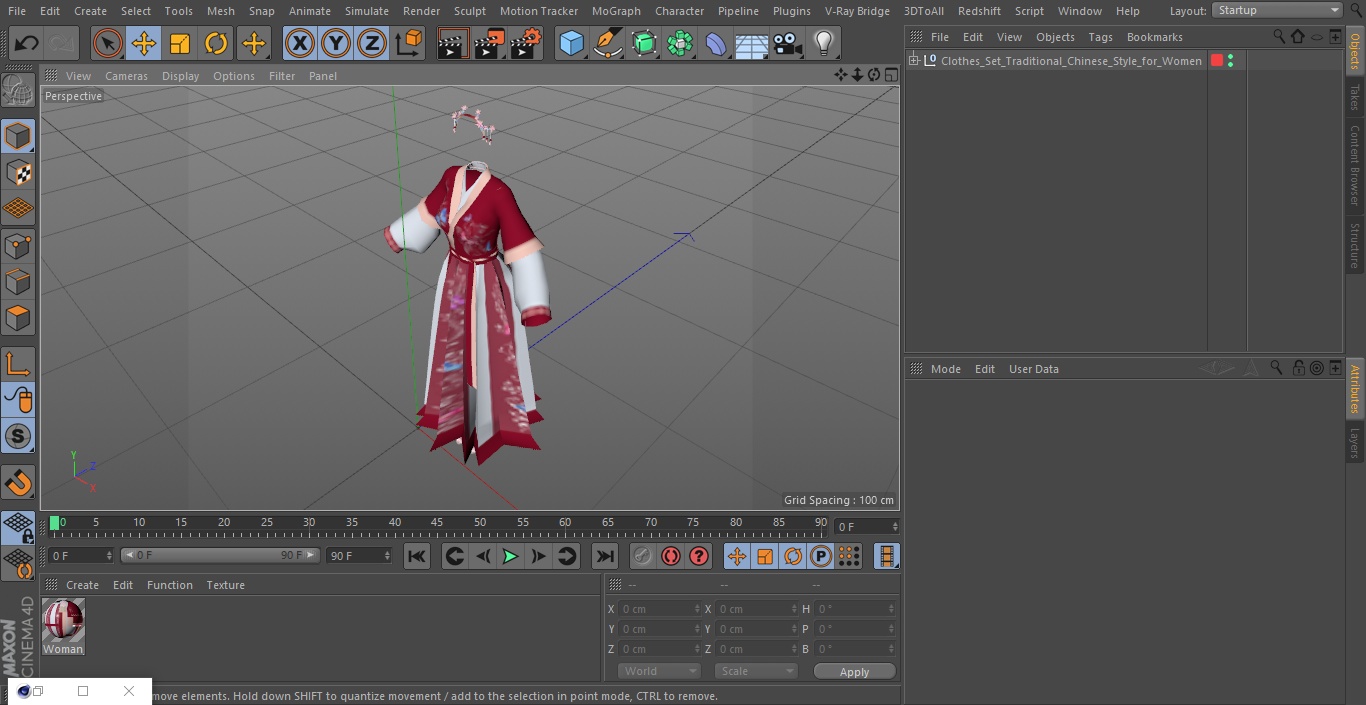
Task: Click Render View clapperboard icon
Action: pyautogui.click(x=453, y=43)
